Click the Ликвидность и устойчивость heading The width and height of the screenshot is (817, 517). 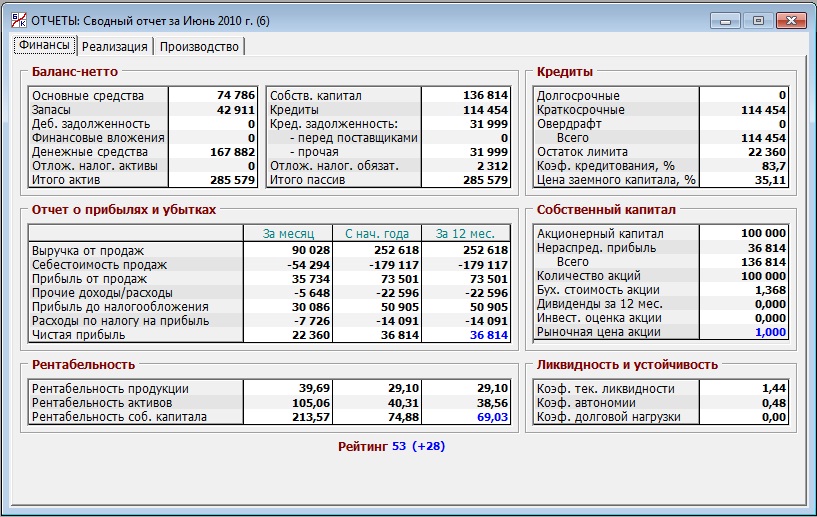627,365
